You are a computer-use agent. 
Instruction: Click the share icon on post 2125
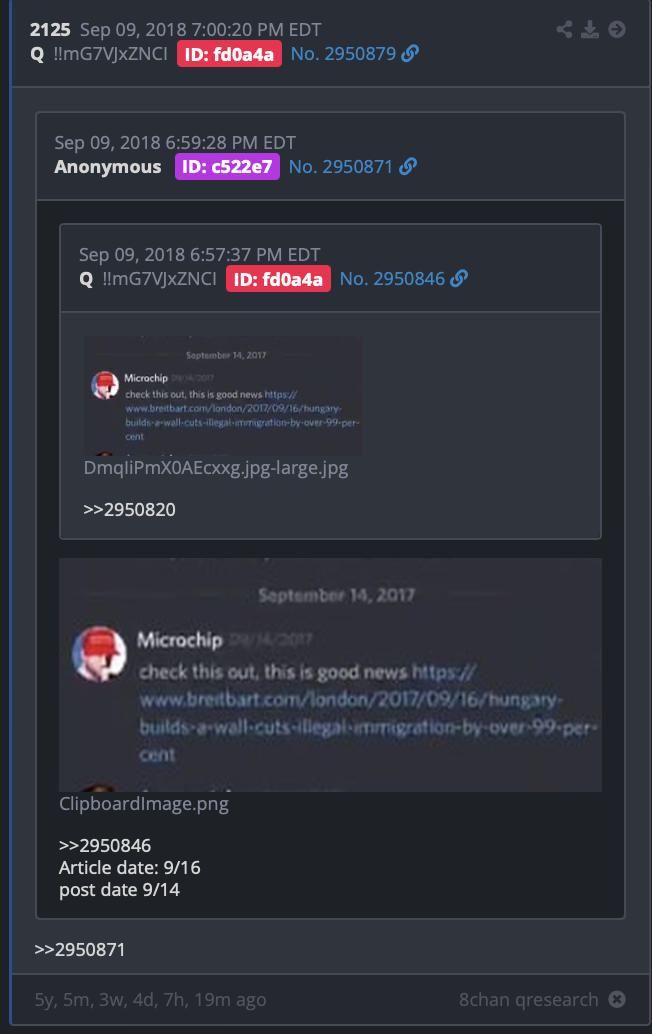564,29
